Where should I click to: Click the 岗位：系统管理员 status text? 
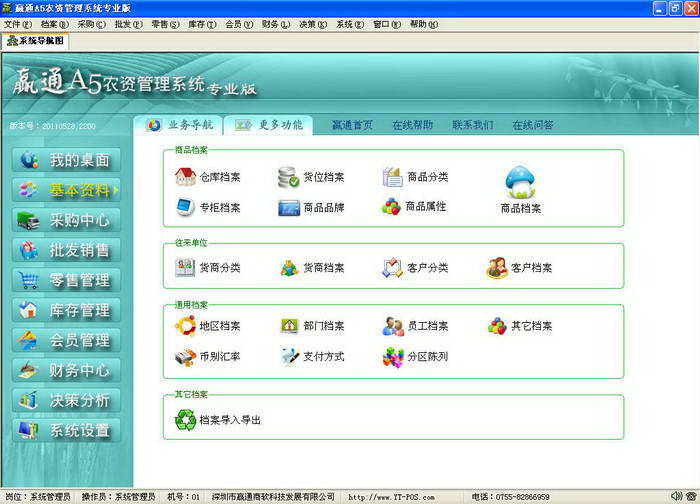[x=38, y=496]
